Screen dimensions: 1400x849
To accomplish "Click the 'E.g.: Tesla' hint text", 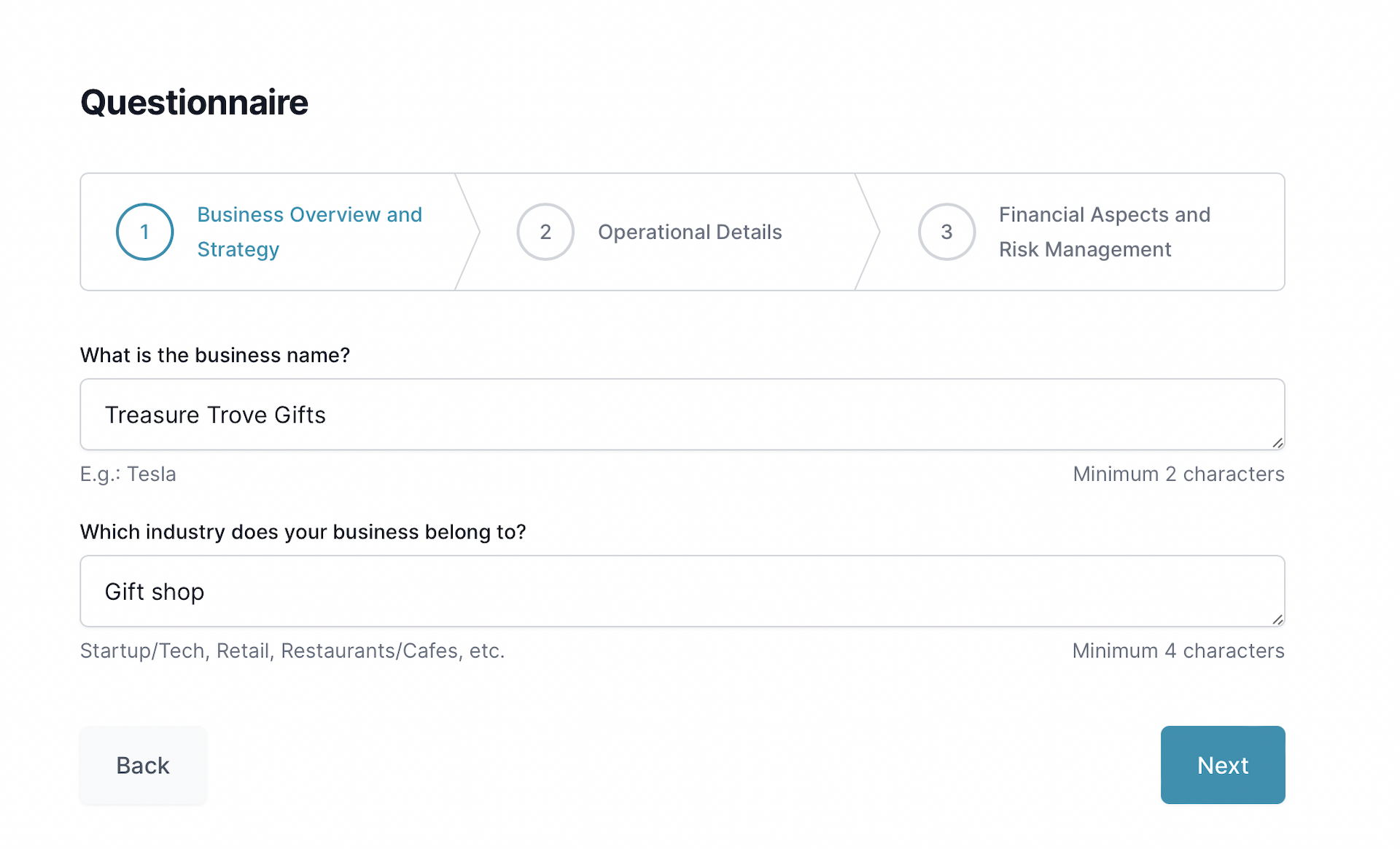I will [x=128, y=474].
